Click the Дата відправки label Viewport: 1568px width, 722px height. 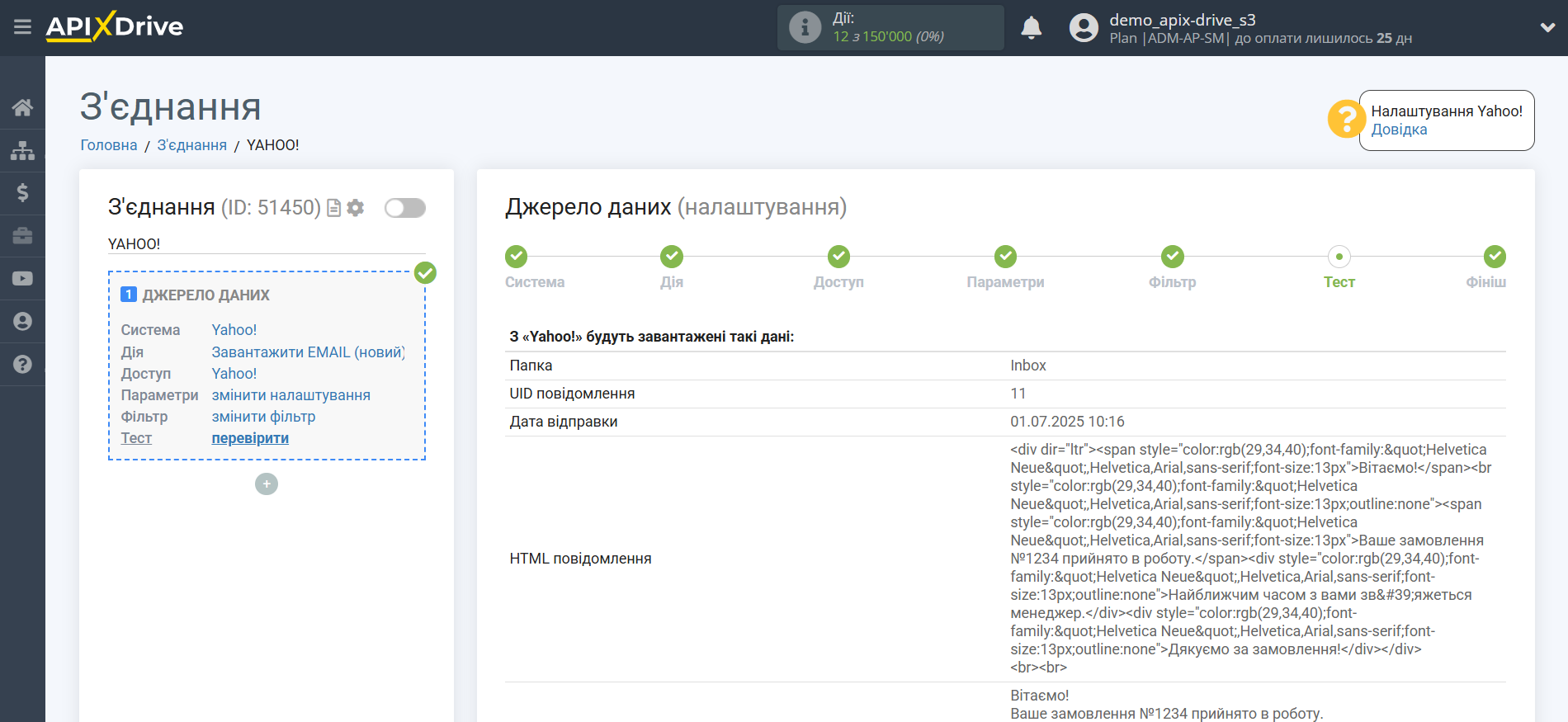(564, 422)
